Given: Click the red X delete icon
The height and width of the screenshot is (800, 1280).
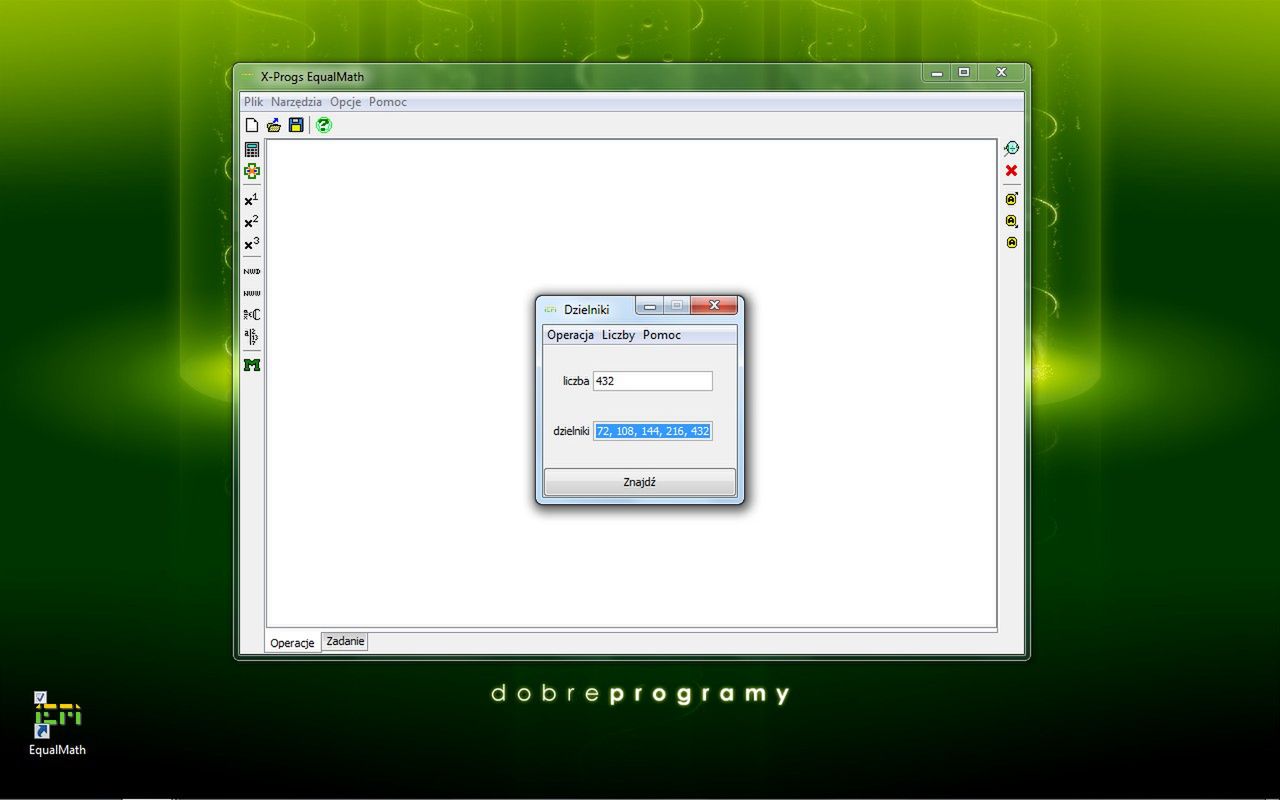Looking at the screenshot, I should [x=1011, y=171].
